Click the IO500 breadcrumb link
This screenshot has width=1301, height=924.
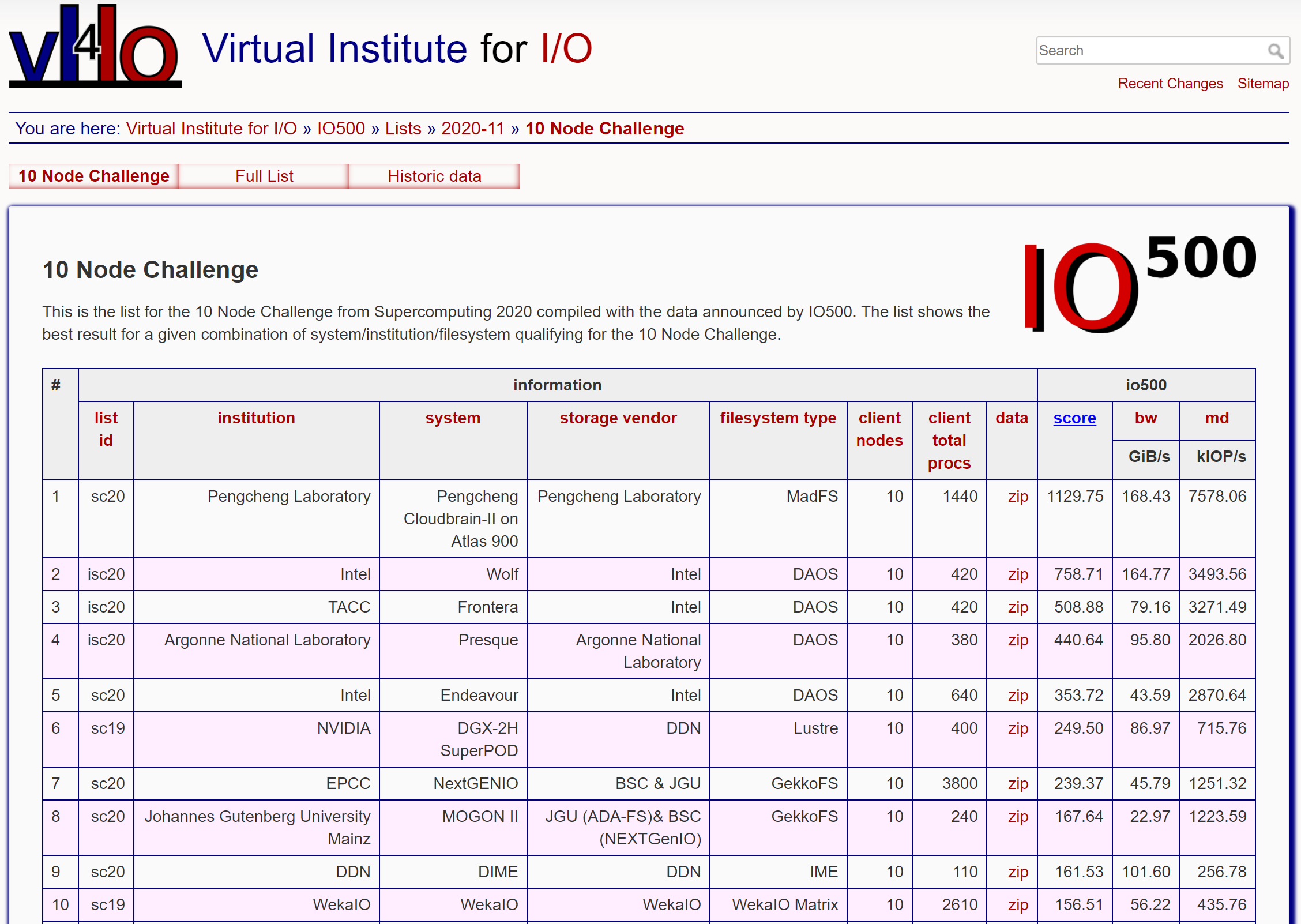[x=341, y=128]
